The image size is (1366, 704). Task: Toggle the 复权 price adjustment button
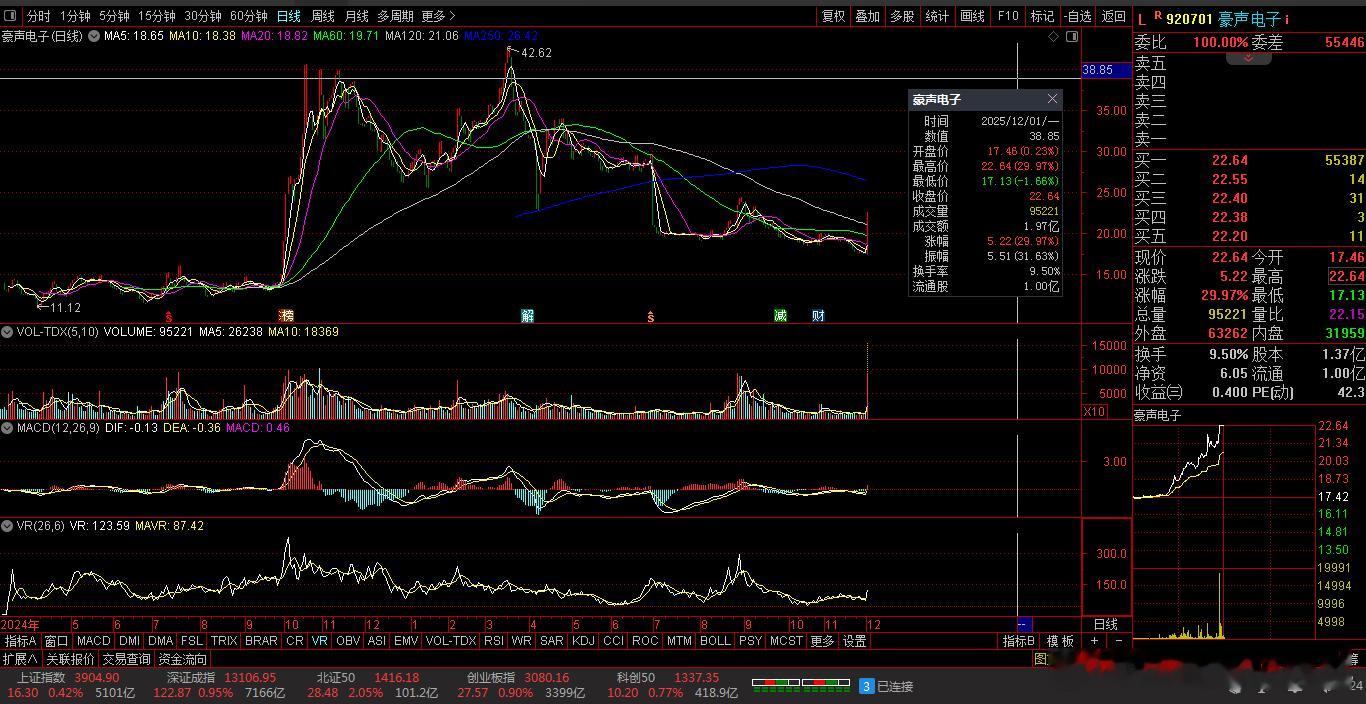click(833, 16)
